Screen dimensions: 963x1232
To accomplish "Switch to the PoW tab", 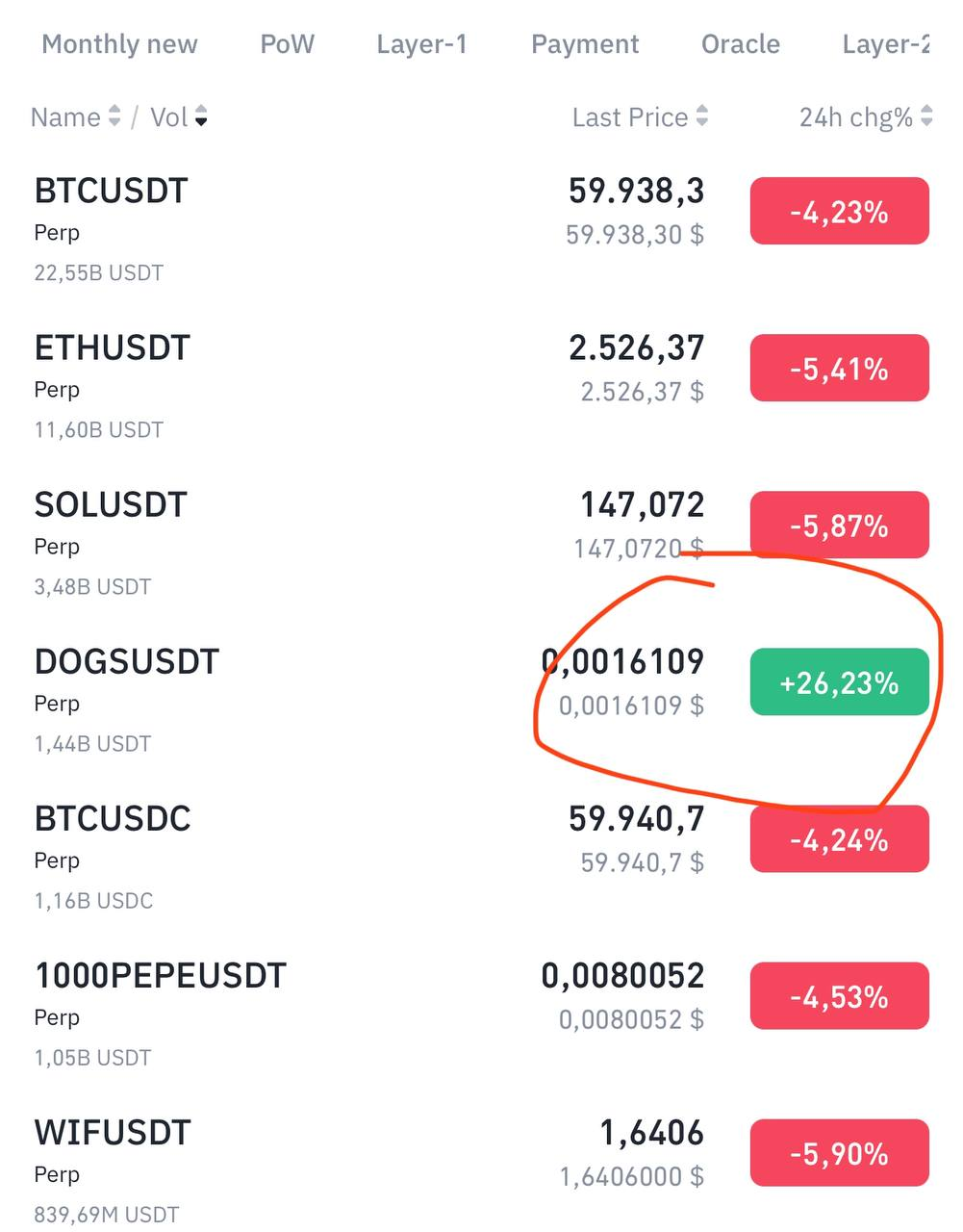I will click(x=287, y=44).
